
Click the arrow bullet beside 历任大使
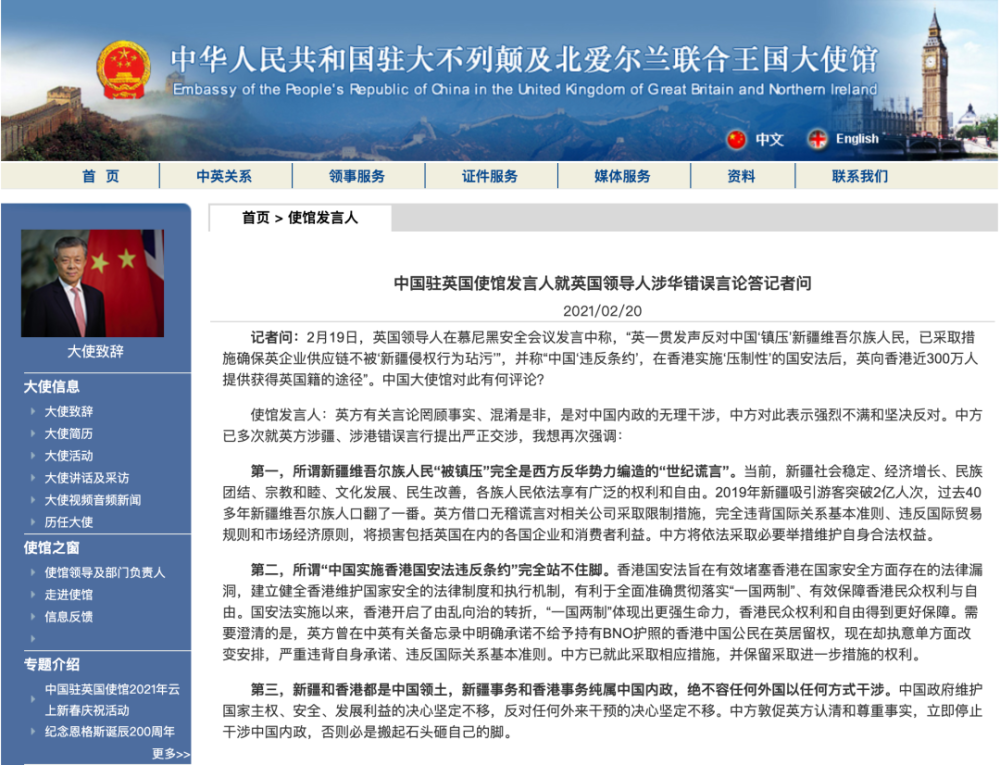tap(33, 522)
